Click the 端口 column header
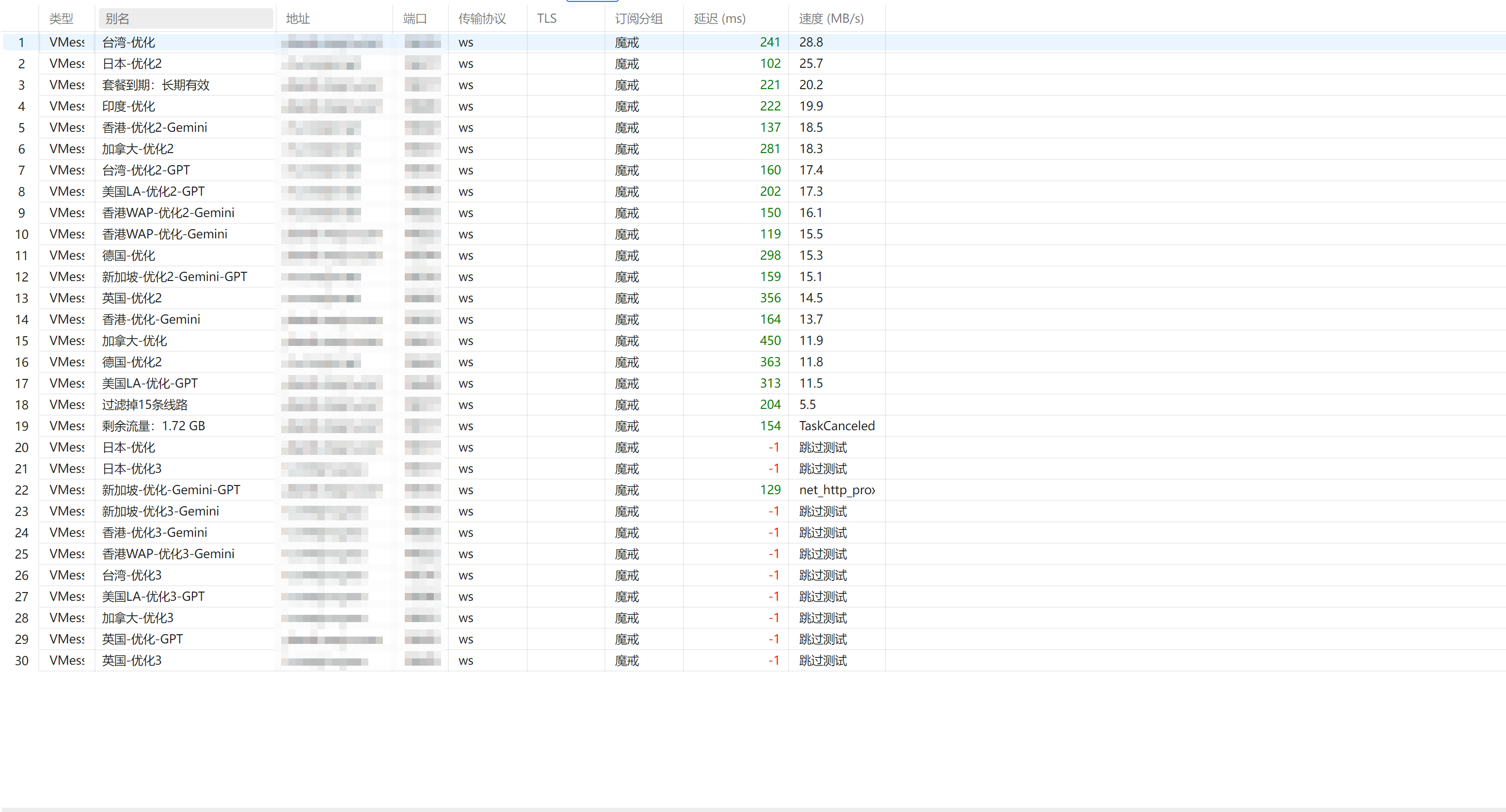The image size is (1506, 812). pos(420,19)
